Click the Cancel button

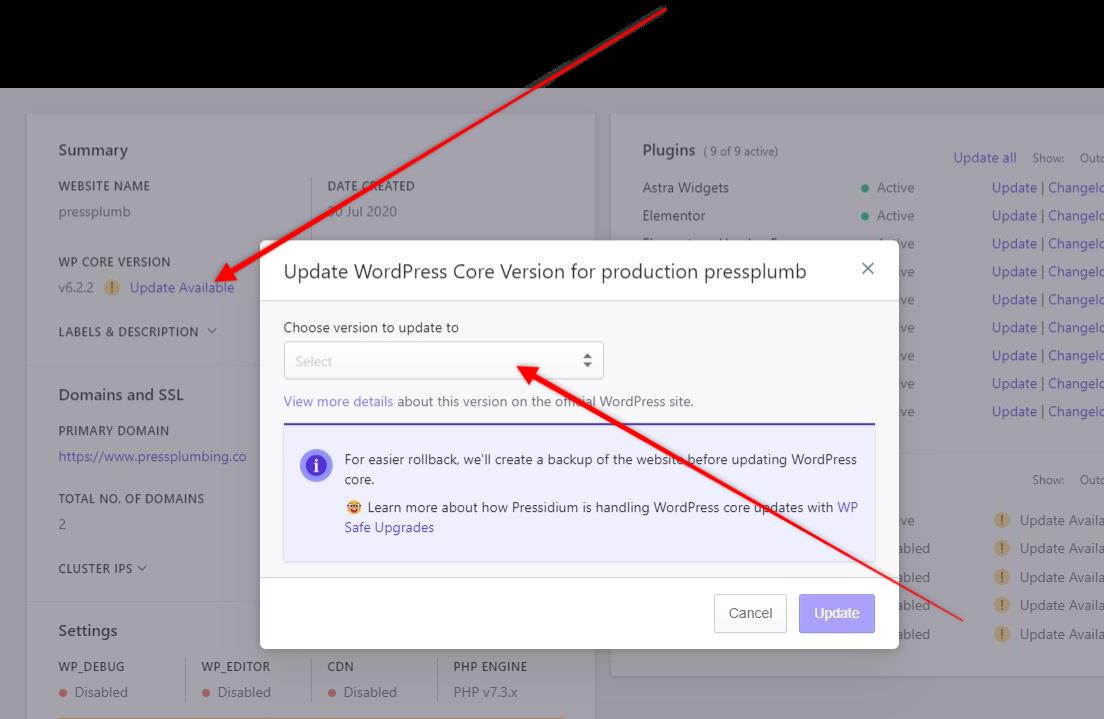click(x=750, y=613)
